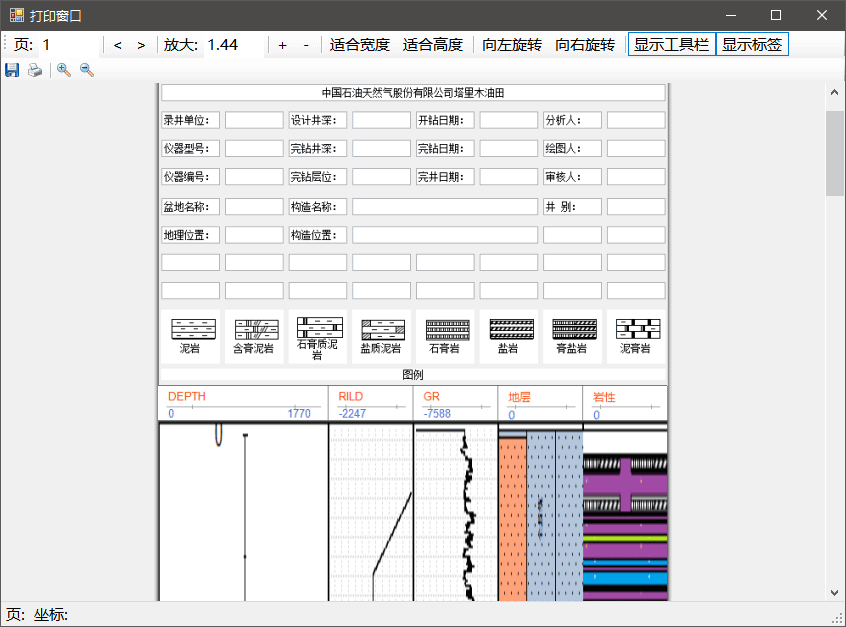
Task: Click 适合高度 to fit height
Action: pos(433,45)
